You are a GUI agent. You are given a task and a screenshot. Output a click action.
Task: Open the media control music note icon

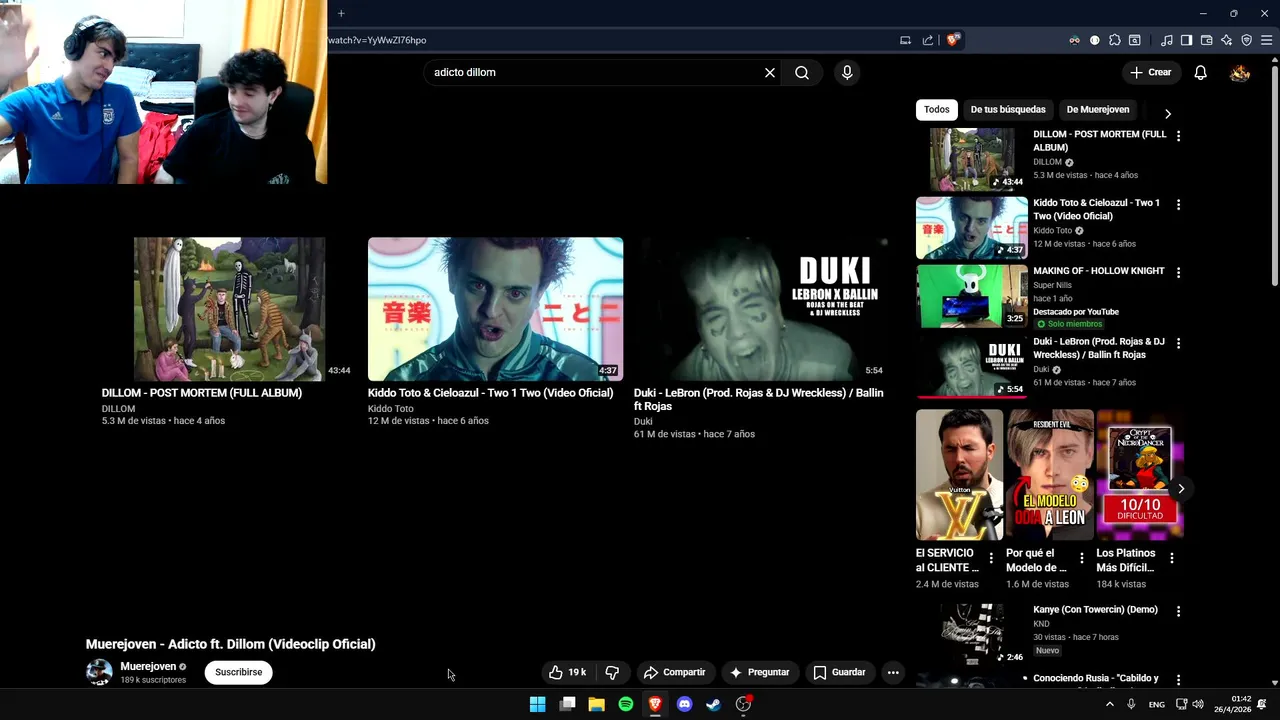pos(1167,40)
